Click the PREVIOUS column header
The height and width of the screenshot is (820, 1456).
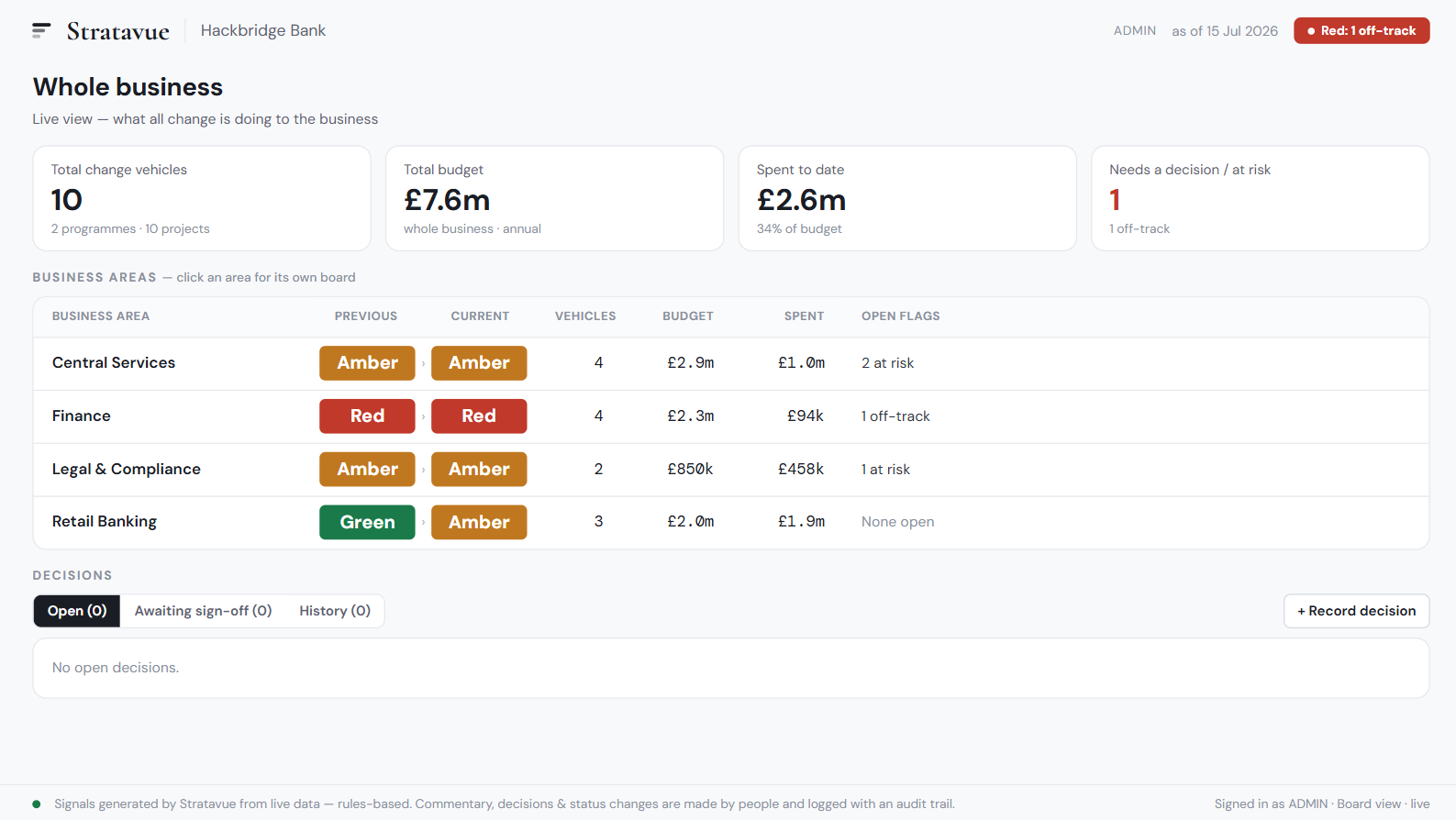(x=366, y=316)
